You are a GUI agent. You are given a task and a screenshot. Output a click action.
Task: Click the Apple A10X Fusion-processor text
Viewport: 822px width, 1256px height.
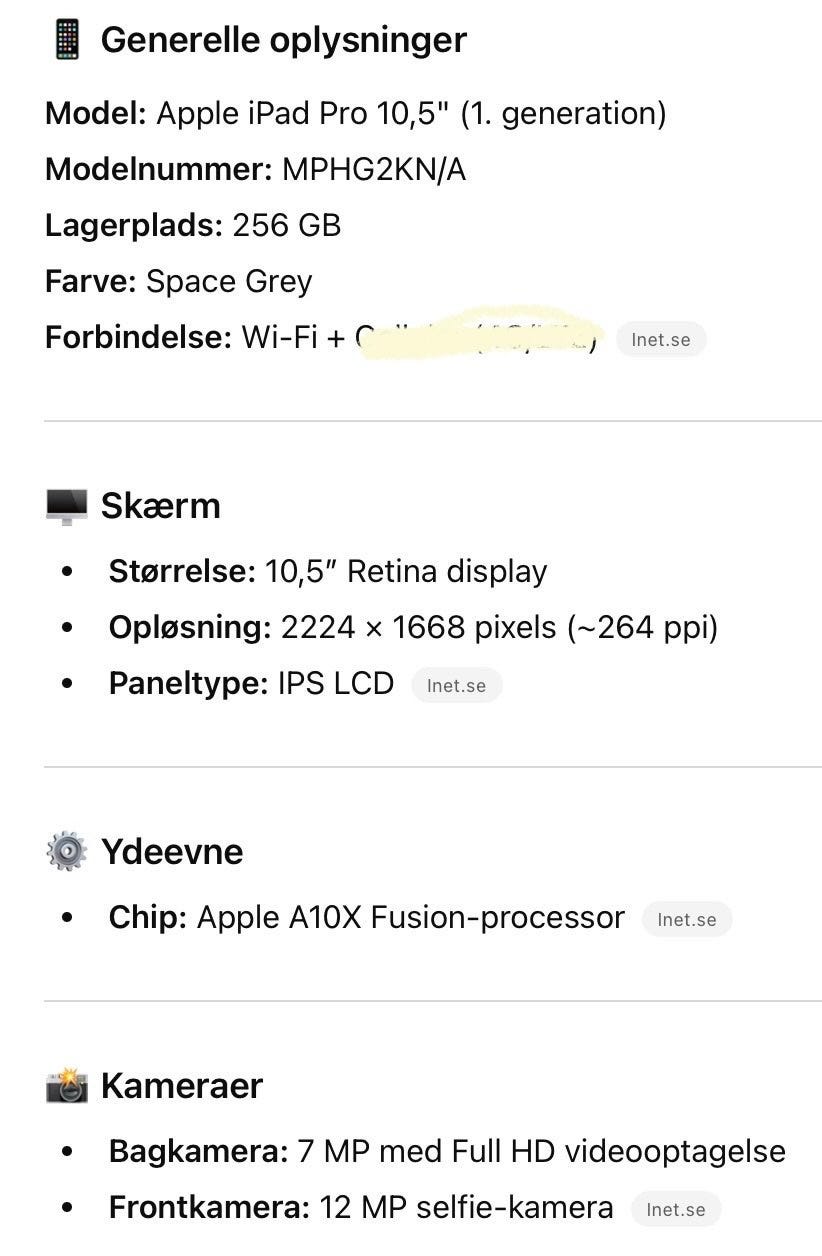(410, 918)
